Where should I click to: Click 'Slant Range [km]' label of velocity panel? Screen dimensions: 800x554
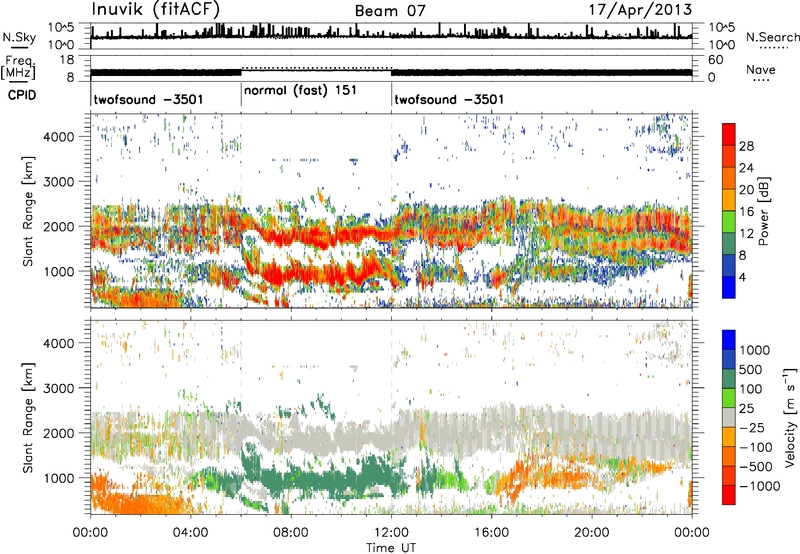pos(28,418)
